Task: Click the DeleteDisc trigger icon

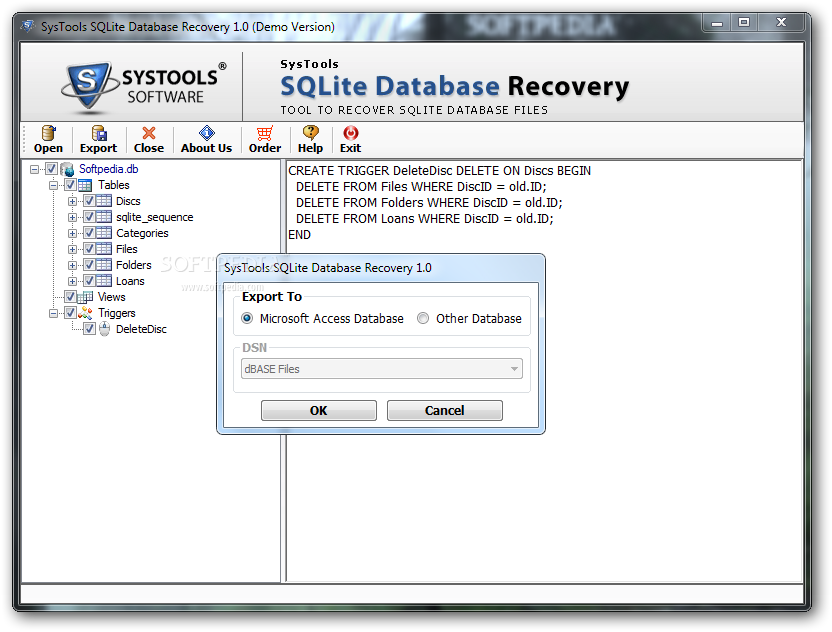Action: [x=105, y=329]
